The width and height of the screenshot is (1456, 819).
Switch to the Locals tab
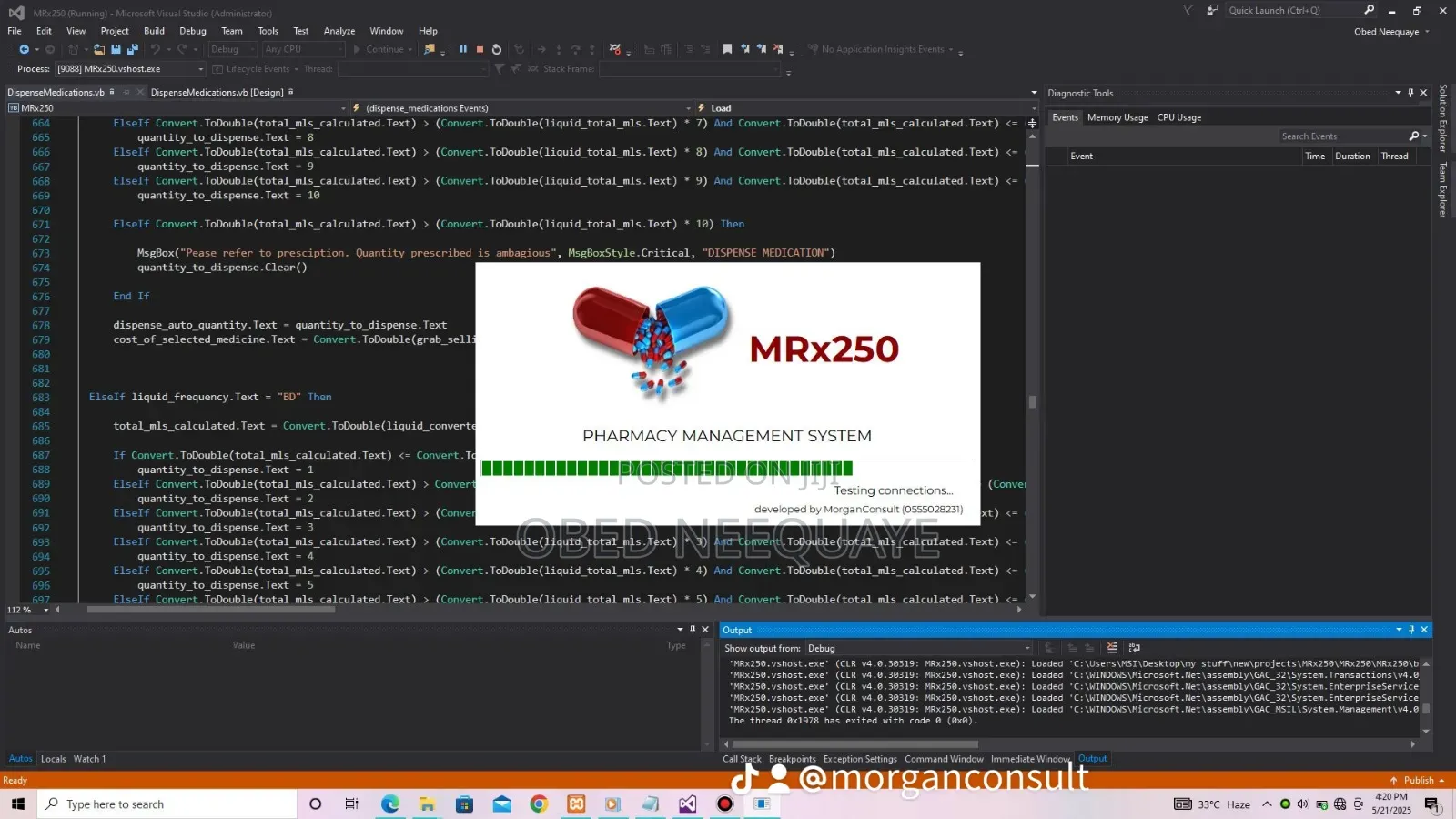click(53, 759)
